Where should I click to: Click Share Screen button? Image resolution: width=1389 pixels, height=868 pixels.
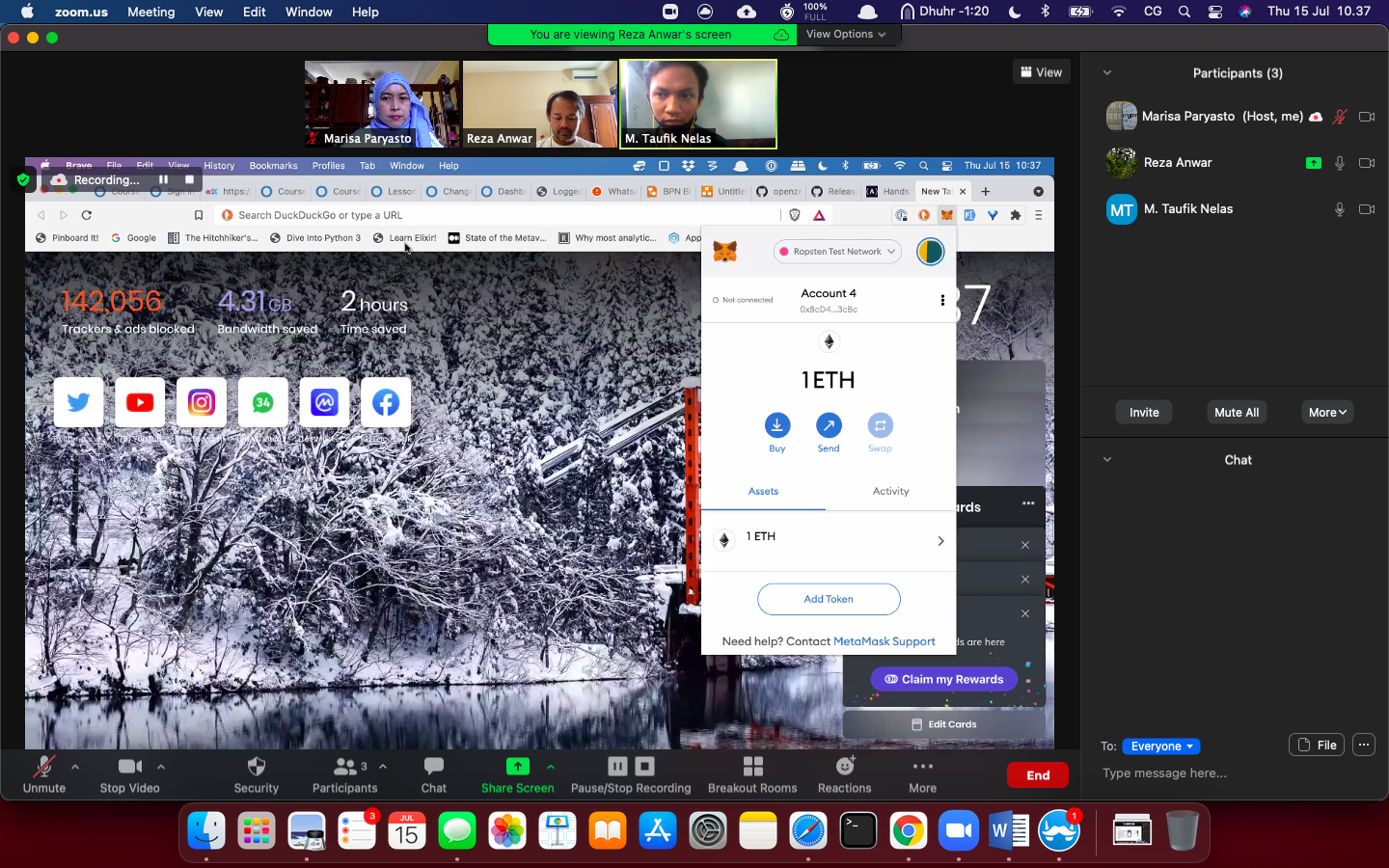coord(517,774)
